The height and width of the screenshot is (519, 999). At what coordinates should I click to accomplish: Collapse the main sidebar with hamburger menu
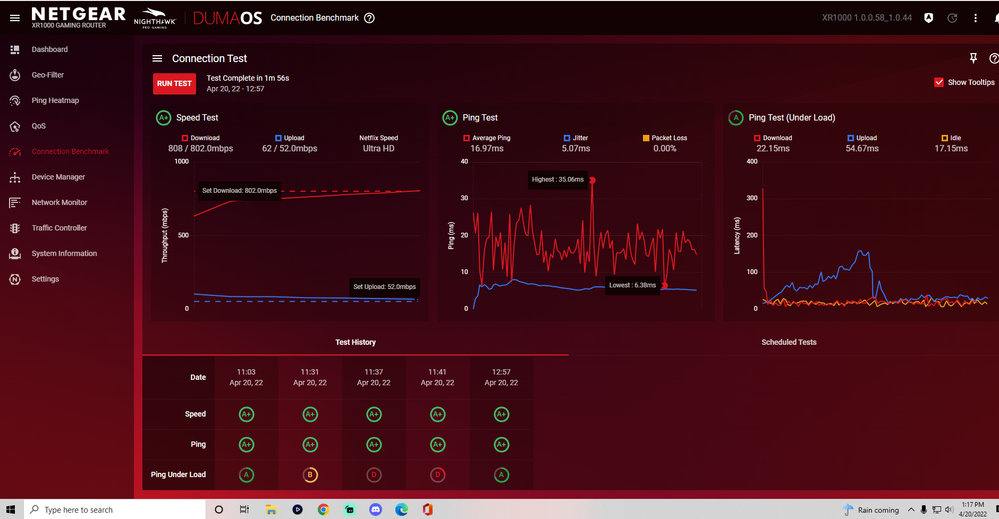pyautogui.click(x=14, y=18)
